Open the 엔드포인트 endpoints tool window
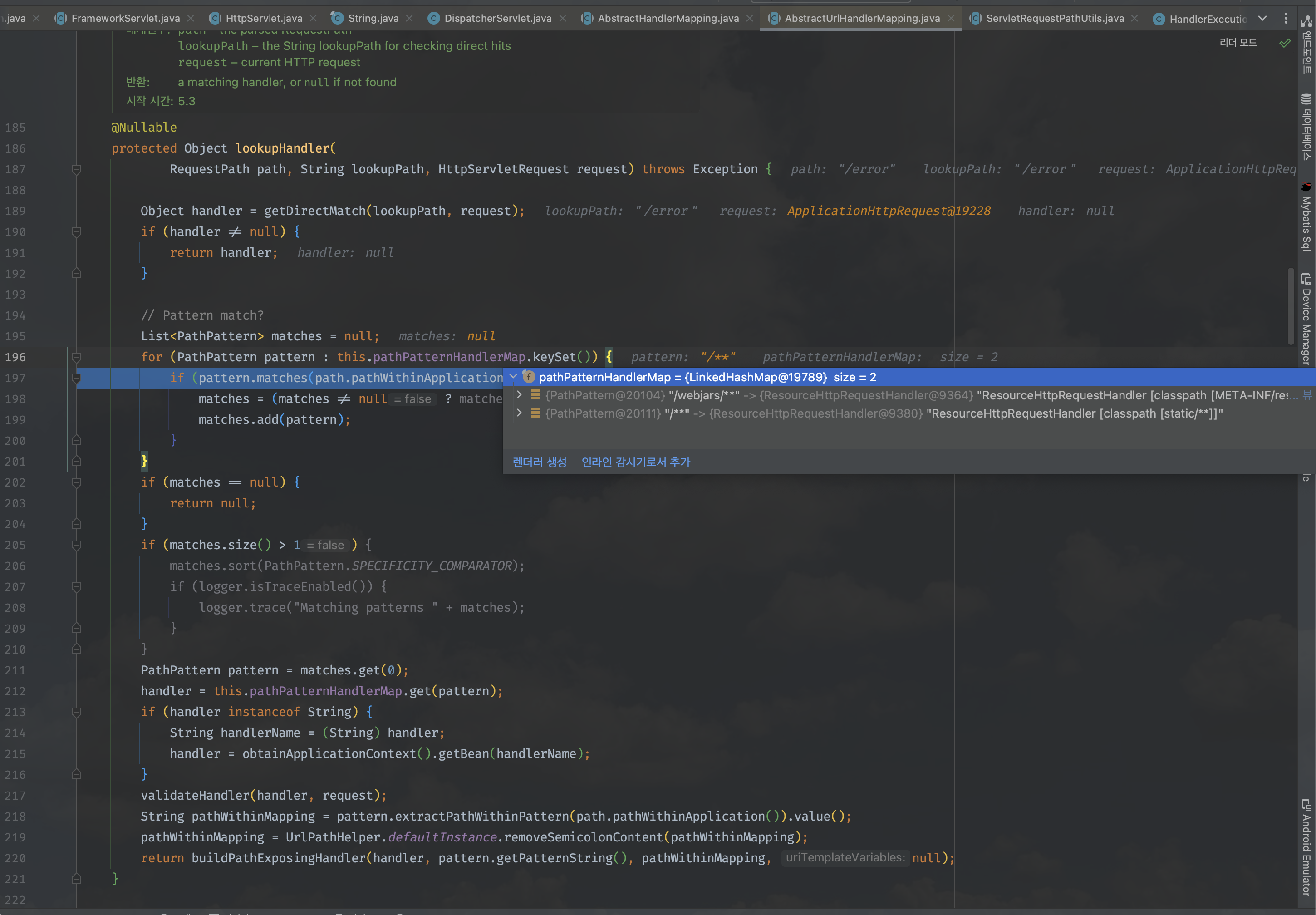 pos(1306,45)
